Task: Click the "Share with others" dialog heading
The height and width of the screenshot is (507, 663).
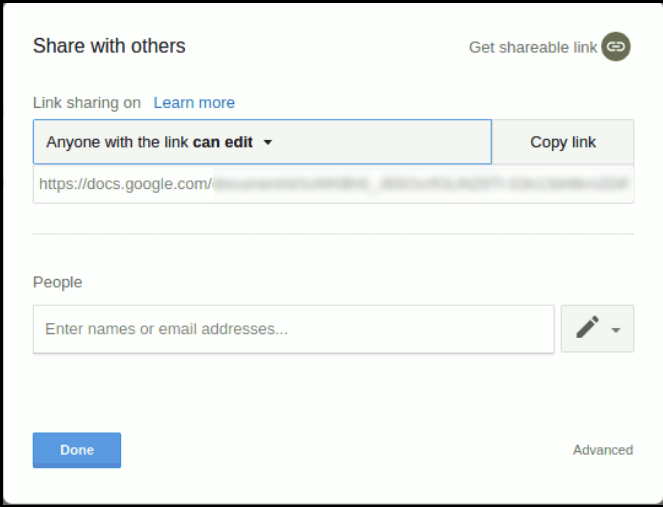Action: click(x=109, y=46)
